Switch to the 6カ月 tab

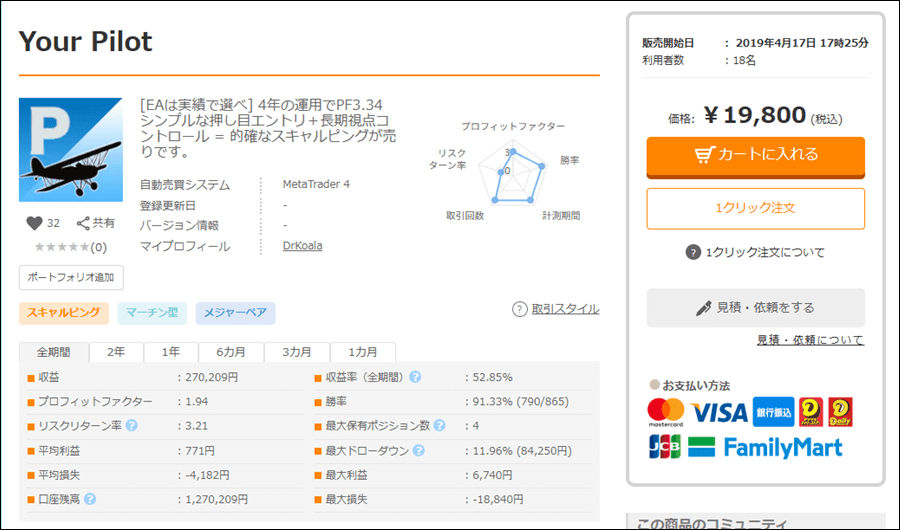(231, 352)
